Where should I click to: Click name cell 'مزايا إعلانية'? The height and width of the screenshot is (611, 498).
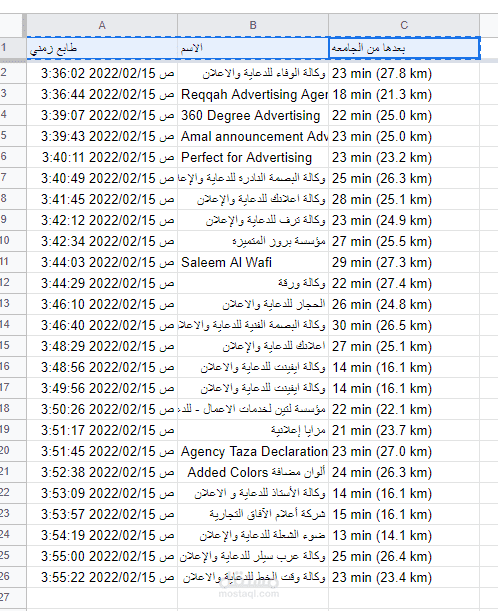tap(253, 431)
